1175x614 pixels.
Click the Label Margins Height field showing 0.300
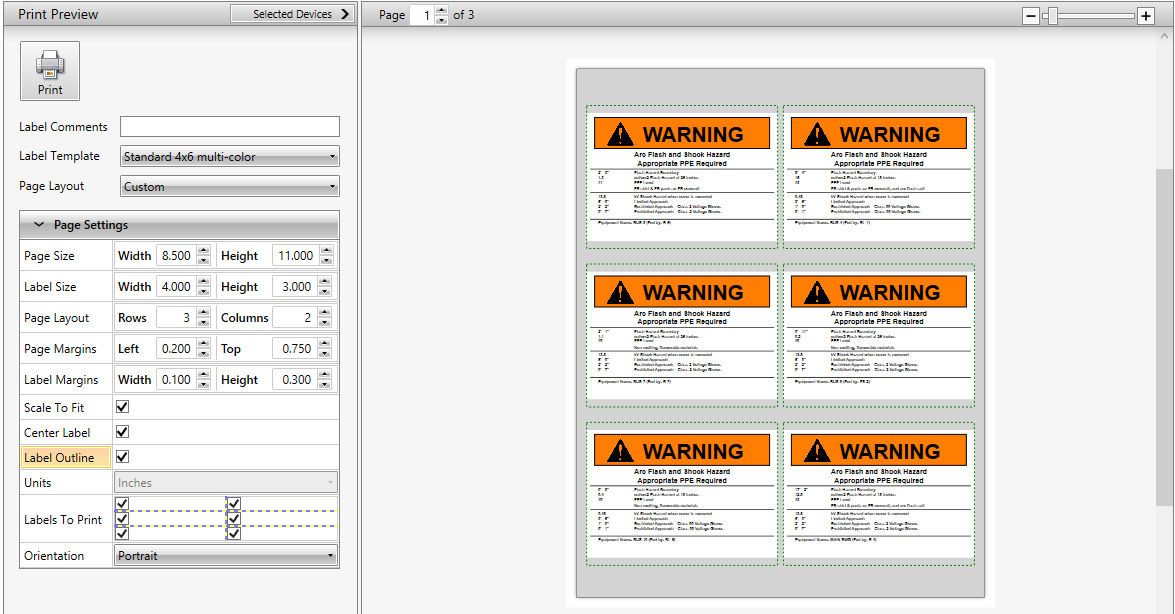coord(295,380)
